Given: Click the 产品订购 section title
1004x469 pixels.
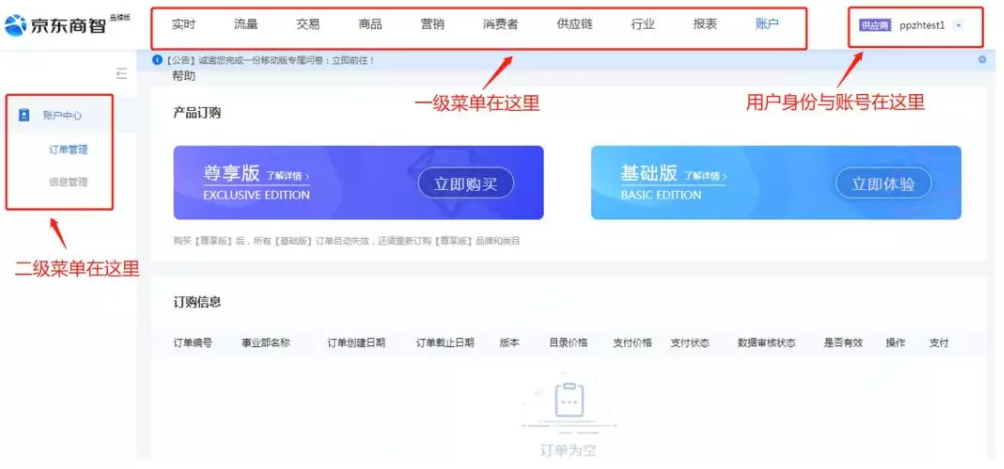Looking at the screenshot, I should click(x=197, y=113).
